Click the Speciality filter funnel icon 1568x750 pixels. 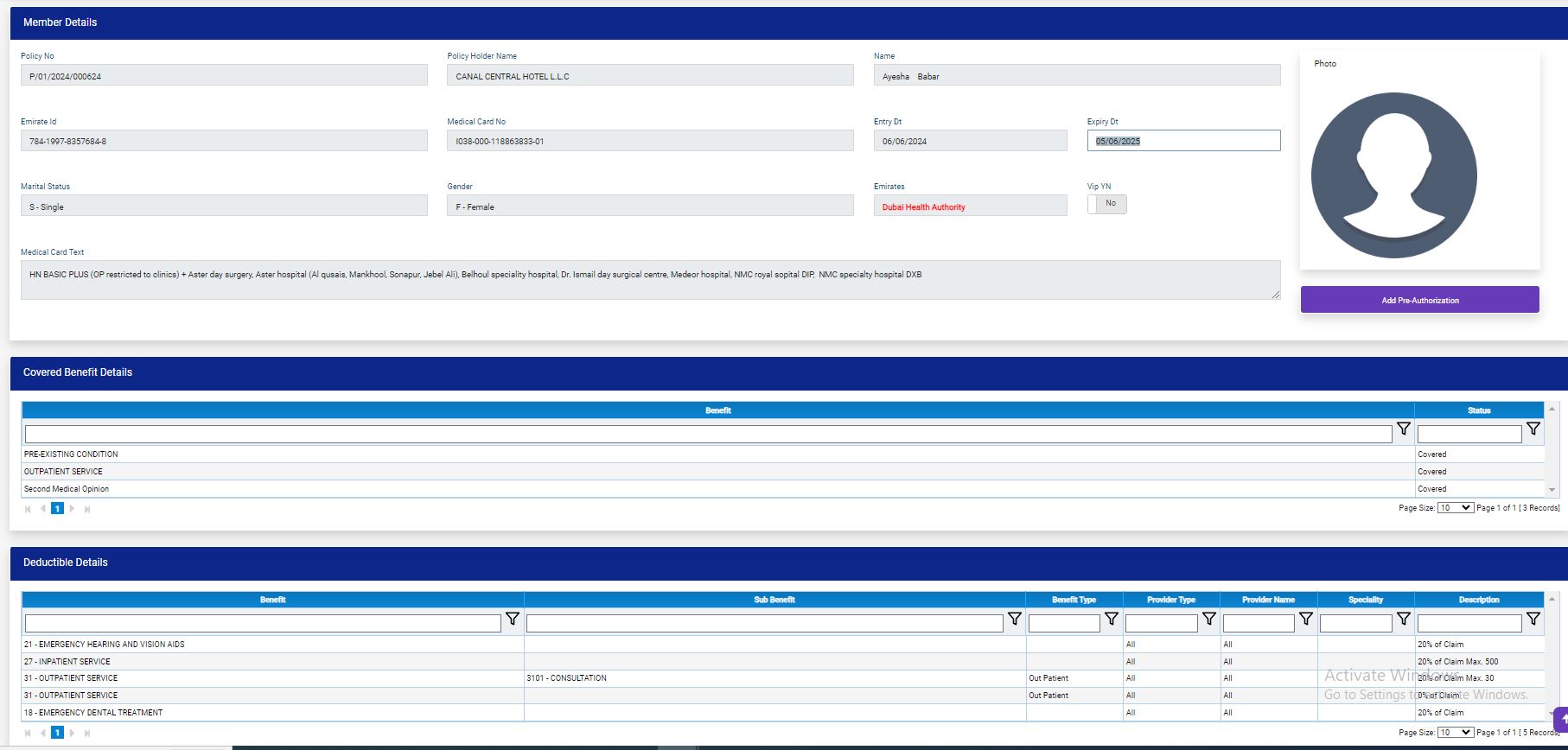pos(1403,620)
